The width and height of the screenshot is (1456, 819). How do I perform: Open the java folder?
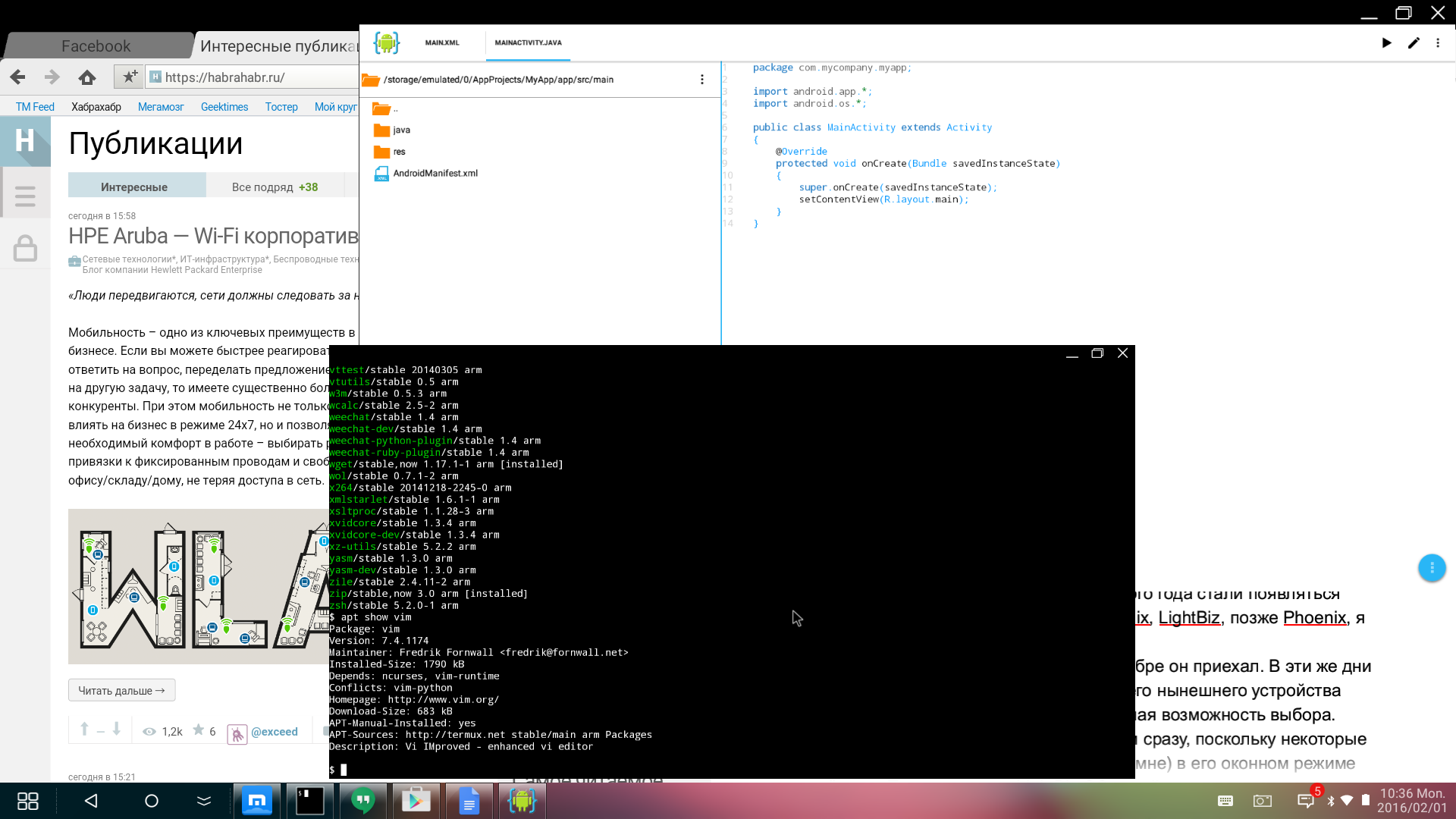pos(392,130)
